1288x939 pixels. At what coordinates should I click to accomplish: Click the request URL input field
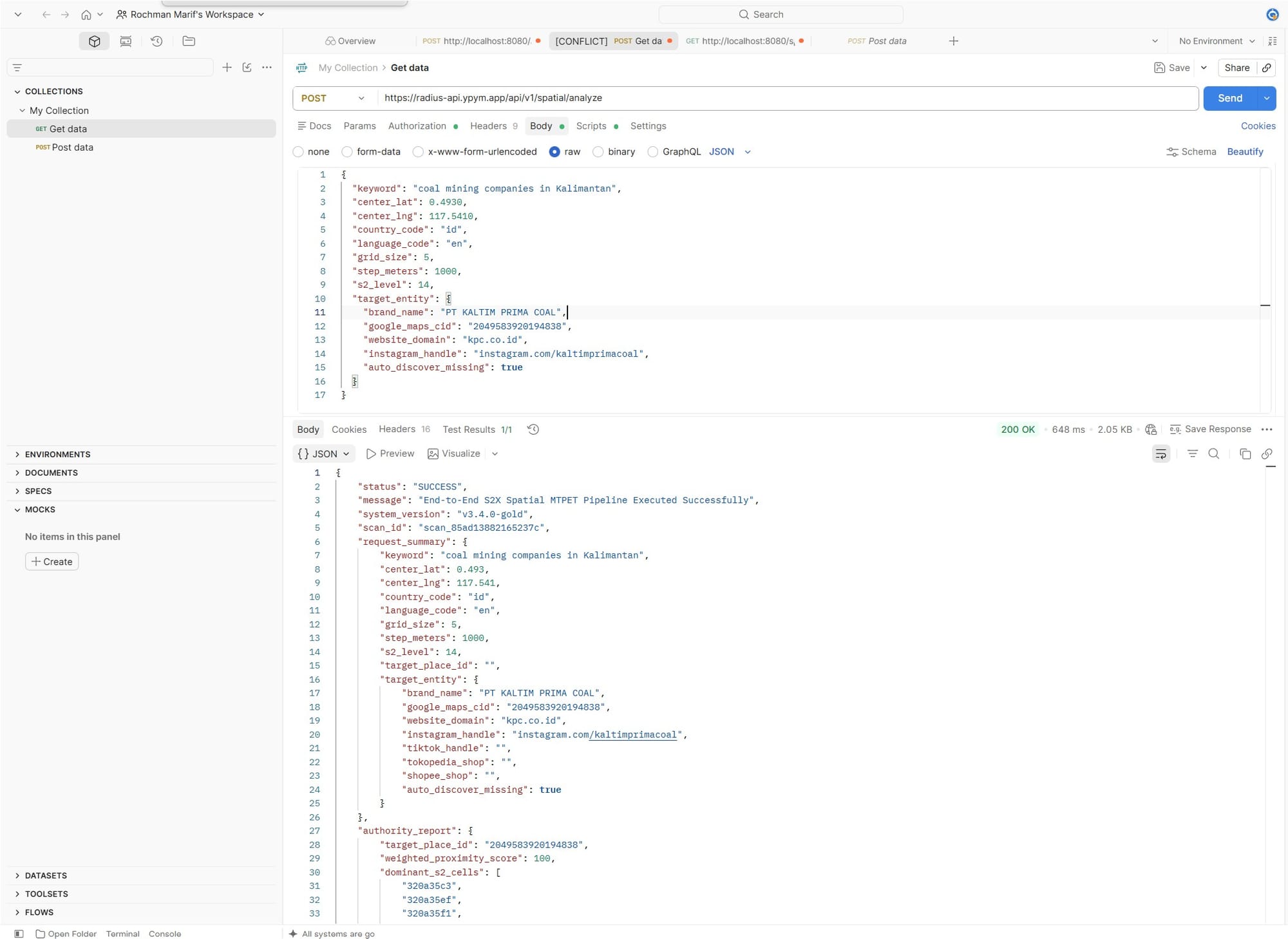point(787,99)
